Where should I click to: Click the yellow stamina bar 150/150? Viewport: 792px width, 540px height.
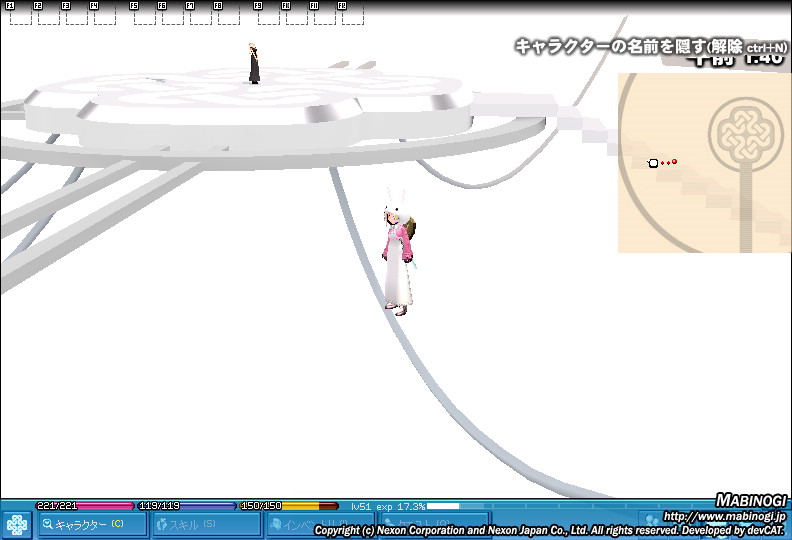(x=290, y=506)
